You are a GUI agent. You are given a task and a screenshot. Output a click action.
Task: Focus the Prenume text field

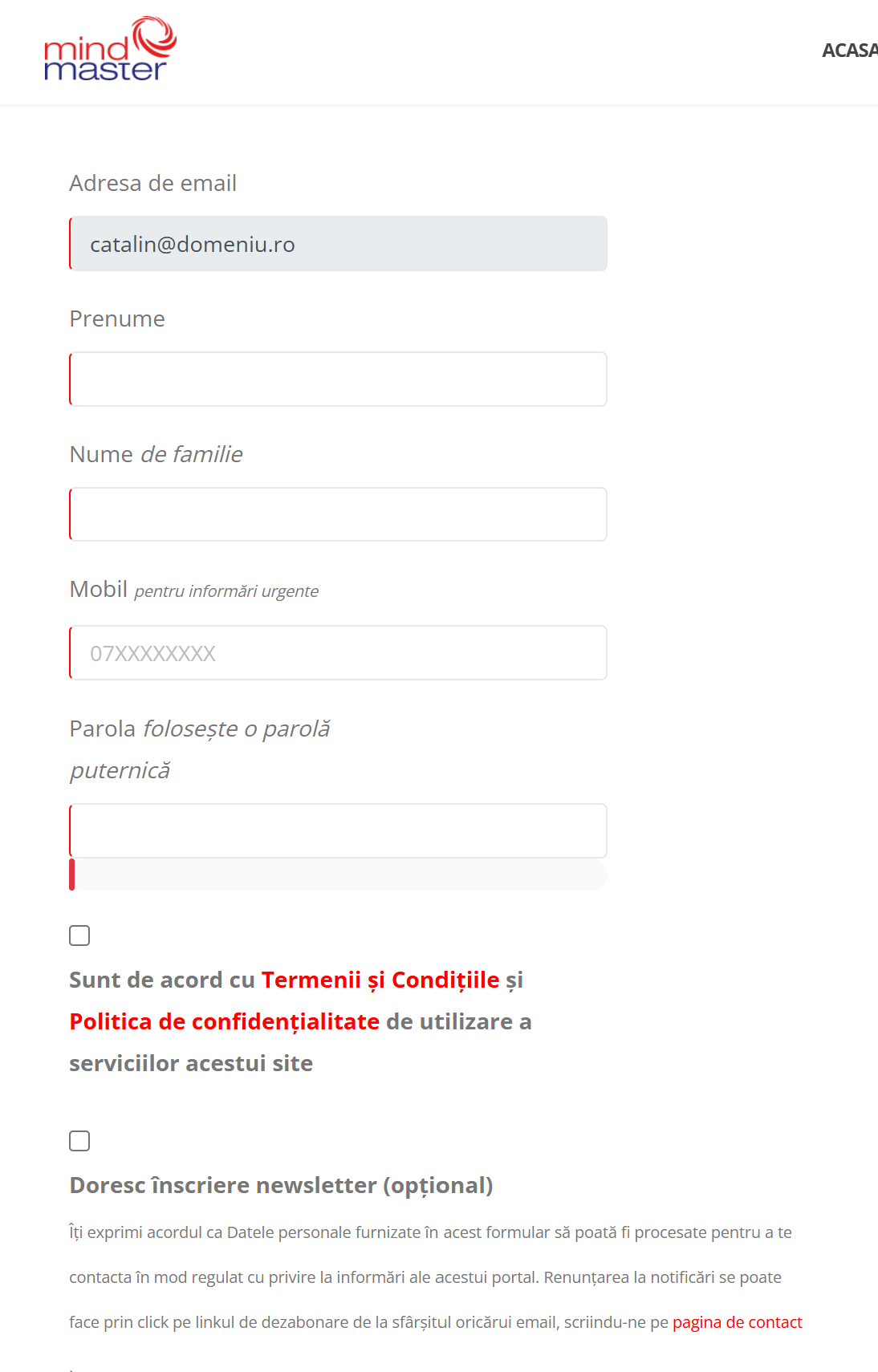[x=338, y=380]
